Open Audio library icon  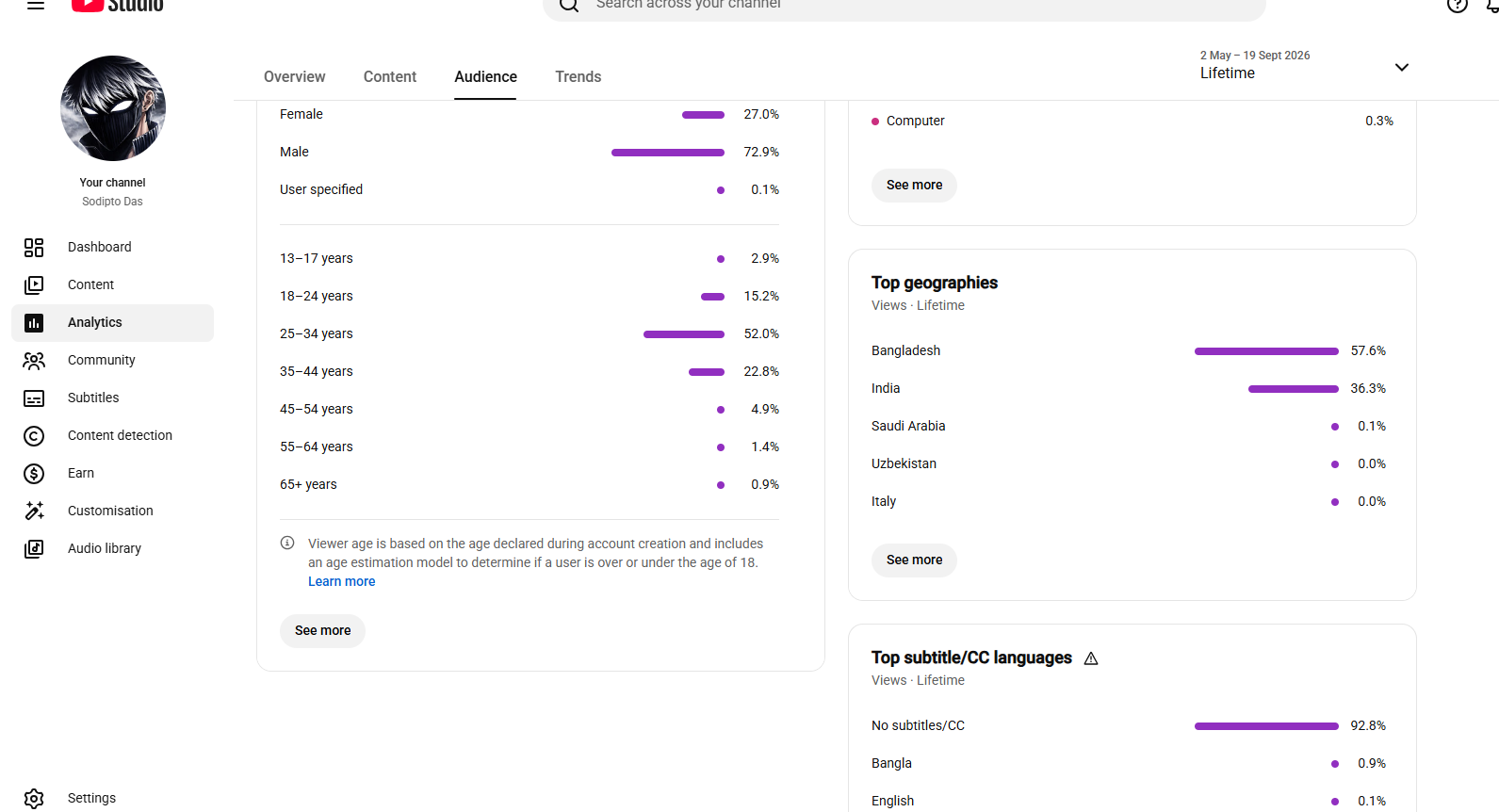(34, 548)
